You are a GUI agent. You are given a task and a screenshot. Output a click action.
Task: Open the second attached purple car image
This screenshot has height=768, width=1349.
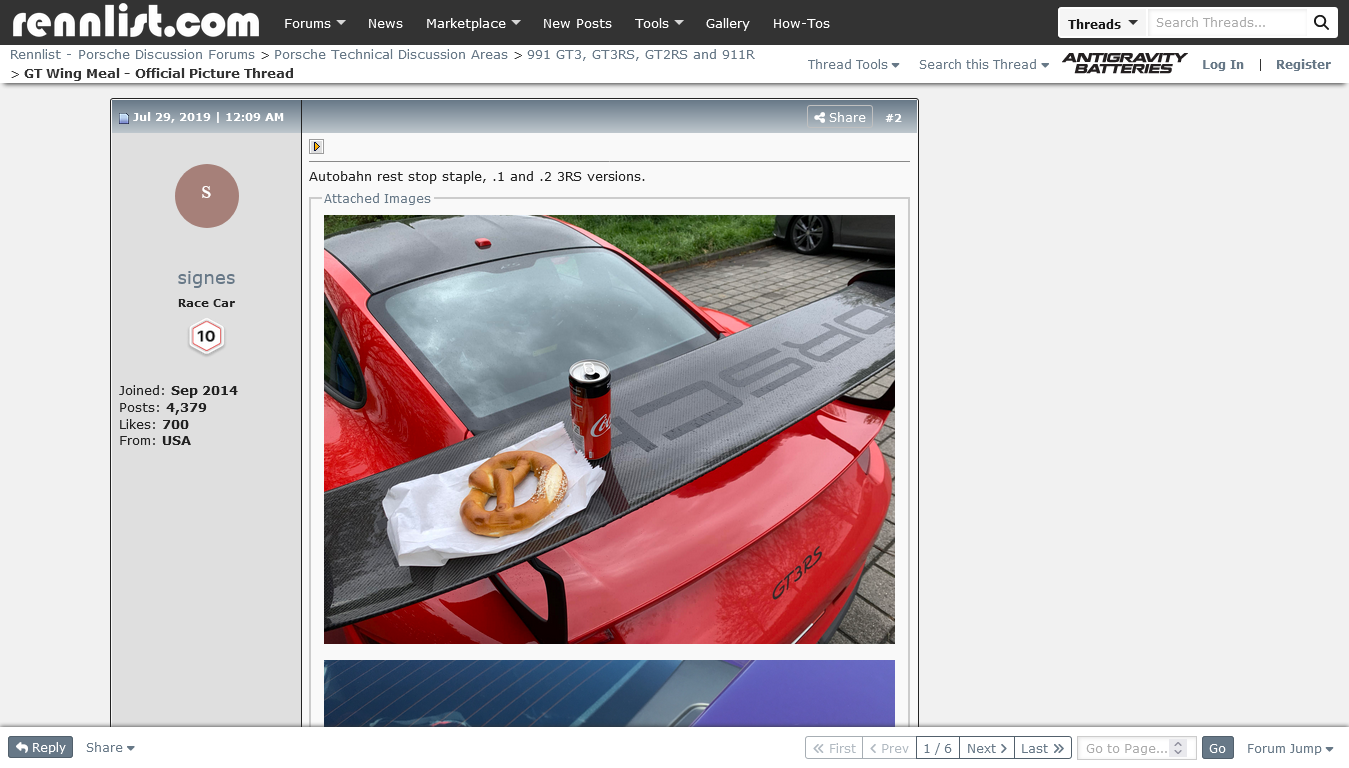point(609,693)
